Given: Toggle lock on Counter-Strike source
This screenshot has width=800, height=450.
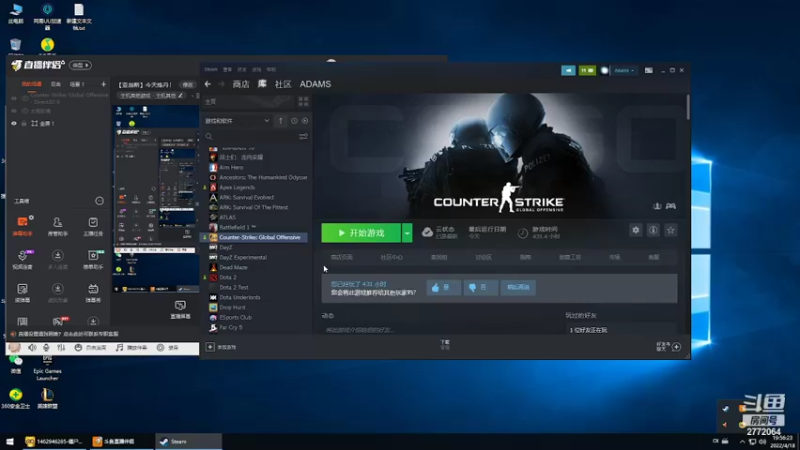Looking at the screenshot, I should point(24,98).
